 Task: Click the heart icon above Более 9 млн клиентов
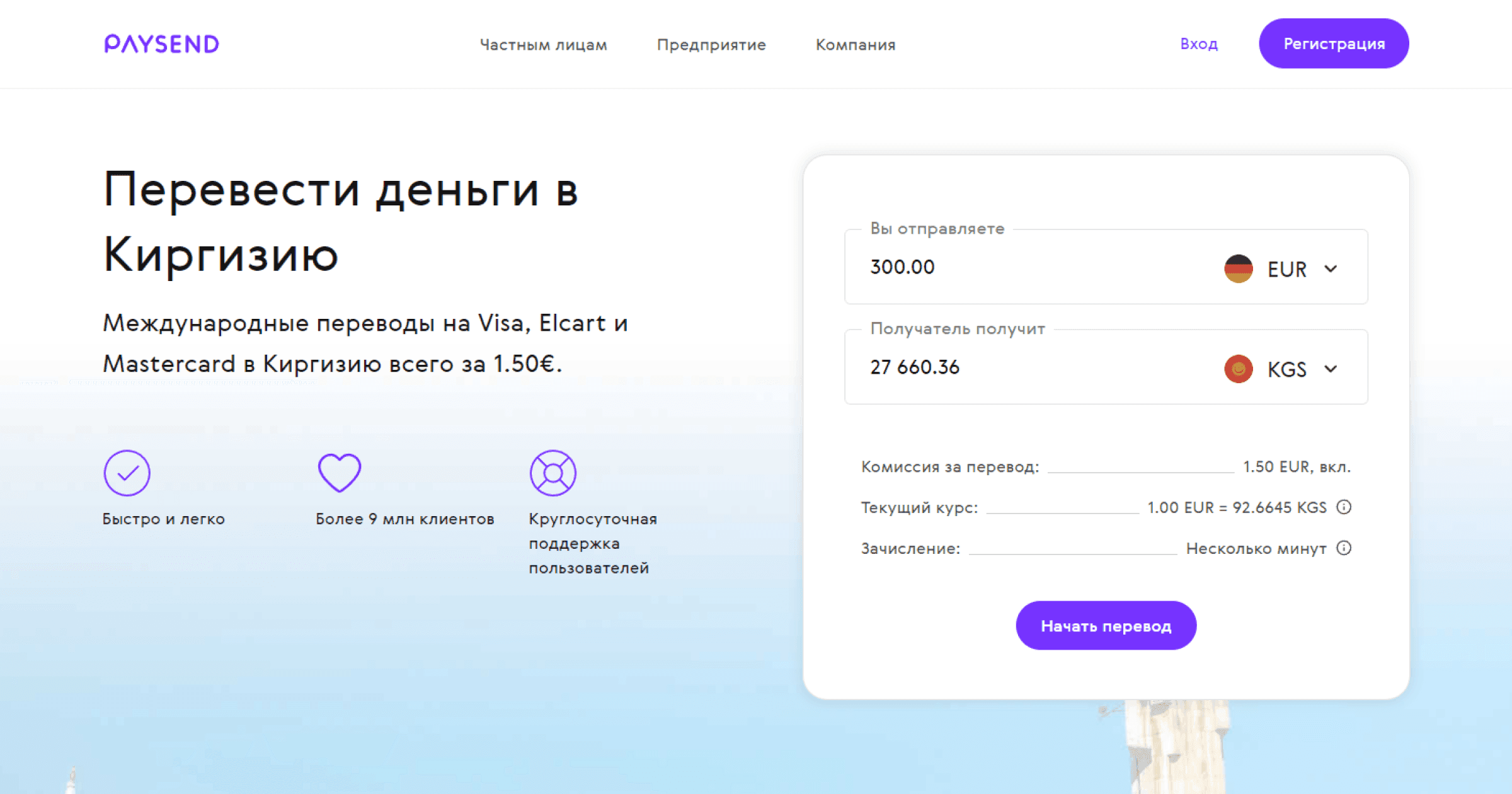[x=340, y=473]
